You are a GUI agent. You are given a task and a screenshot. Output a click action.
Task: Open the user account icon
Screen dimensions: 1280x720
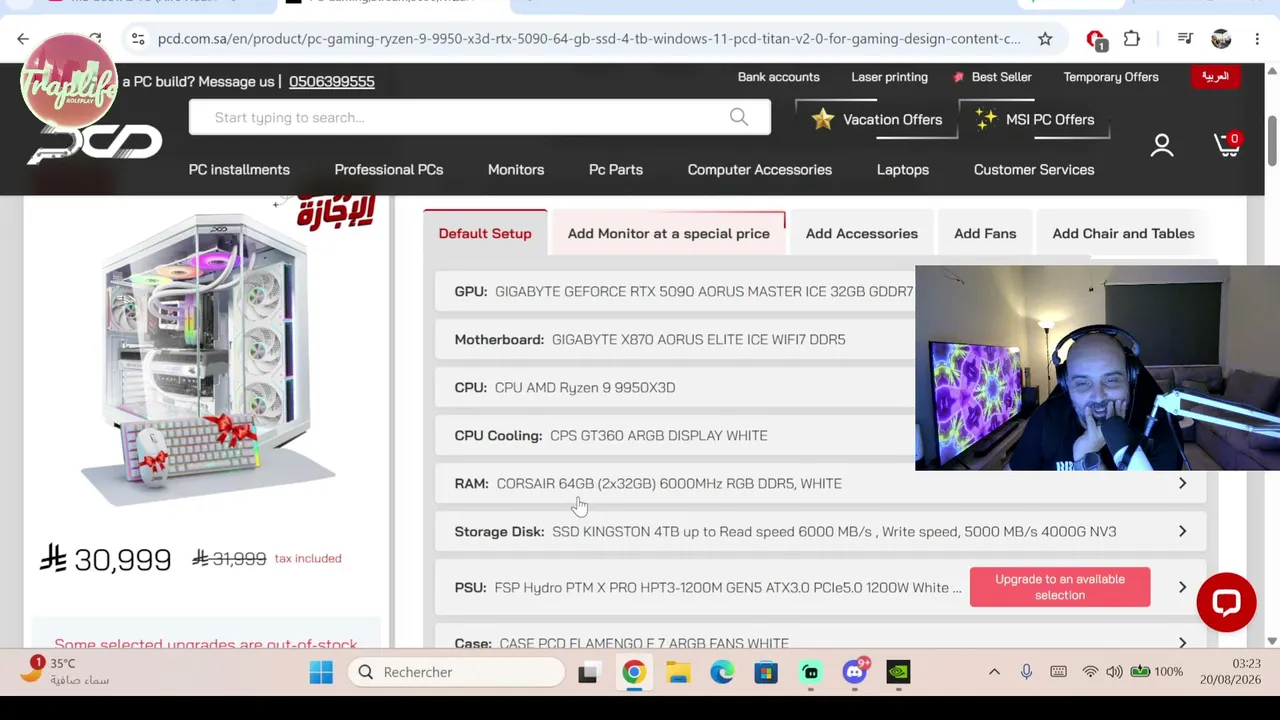(x=1162, y=145)
